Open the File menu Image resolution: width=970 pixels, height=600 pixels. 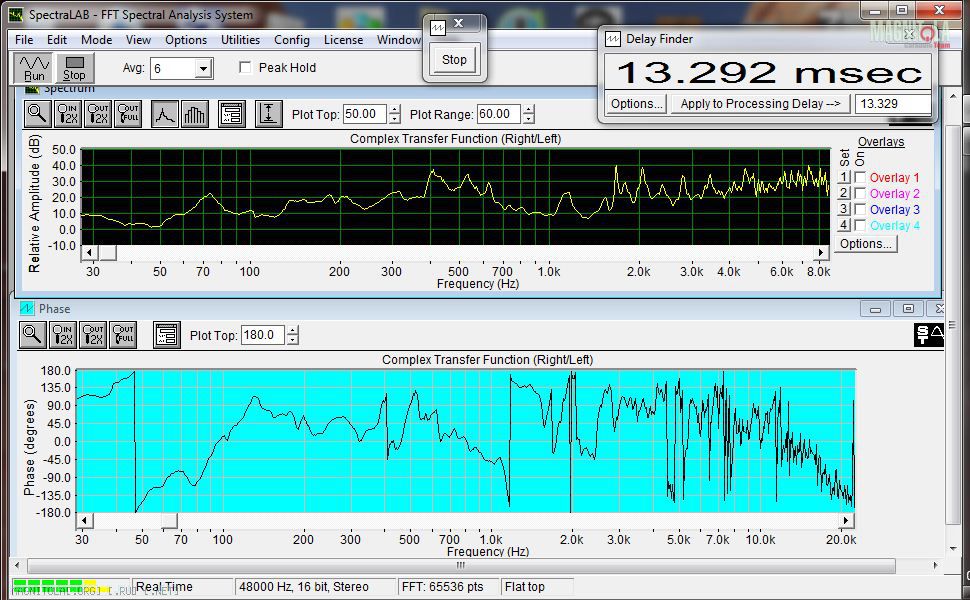point(24,40)
